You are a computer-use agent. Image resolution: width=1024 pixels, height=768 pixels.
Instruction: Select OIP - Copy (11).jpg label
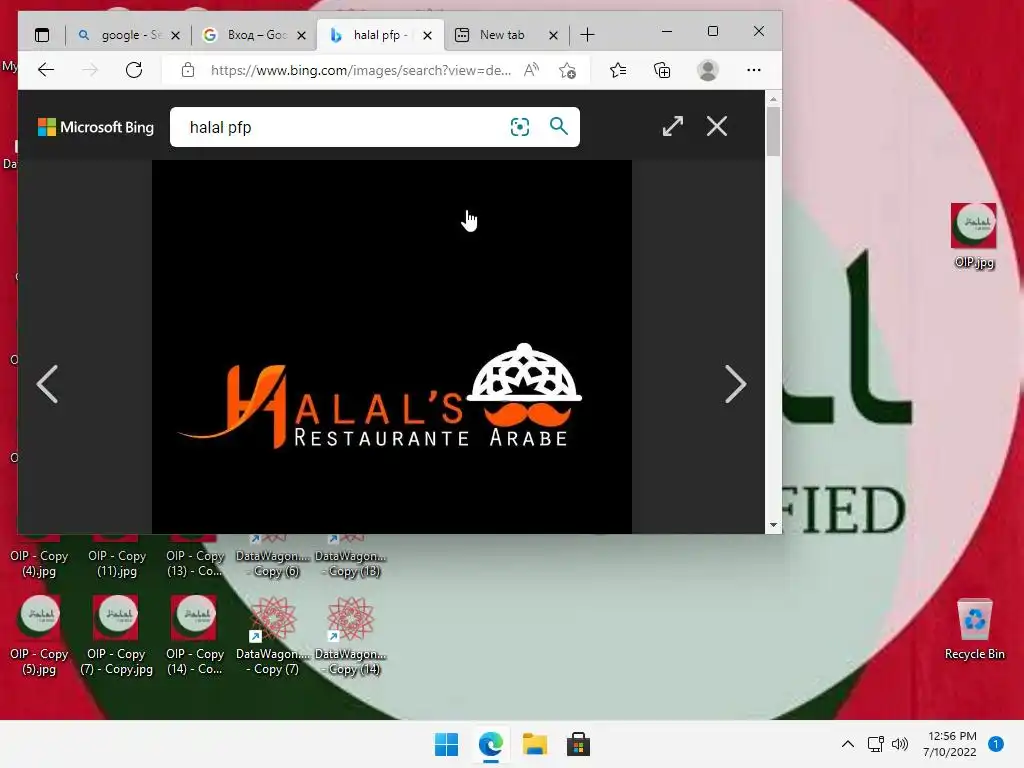tap(117, 563)
